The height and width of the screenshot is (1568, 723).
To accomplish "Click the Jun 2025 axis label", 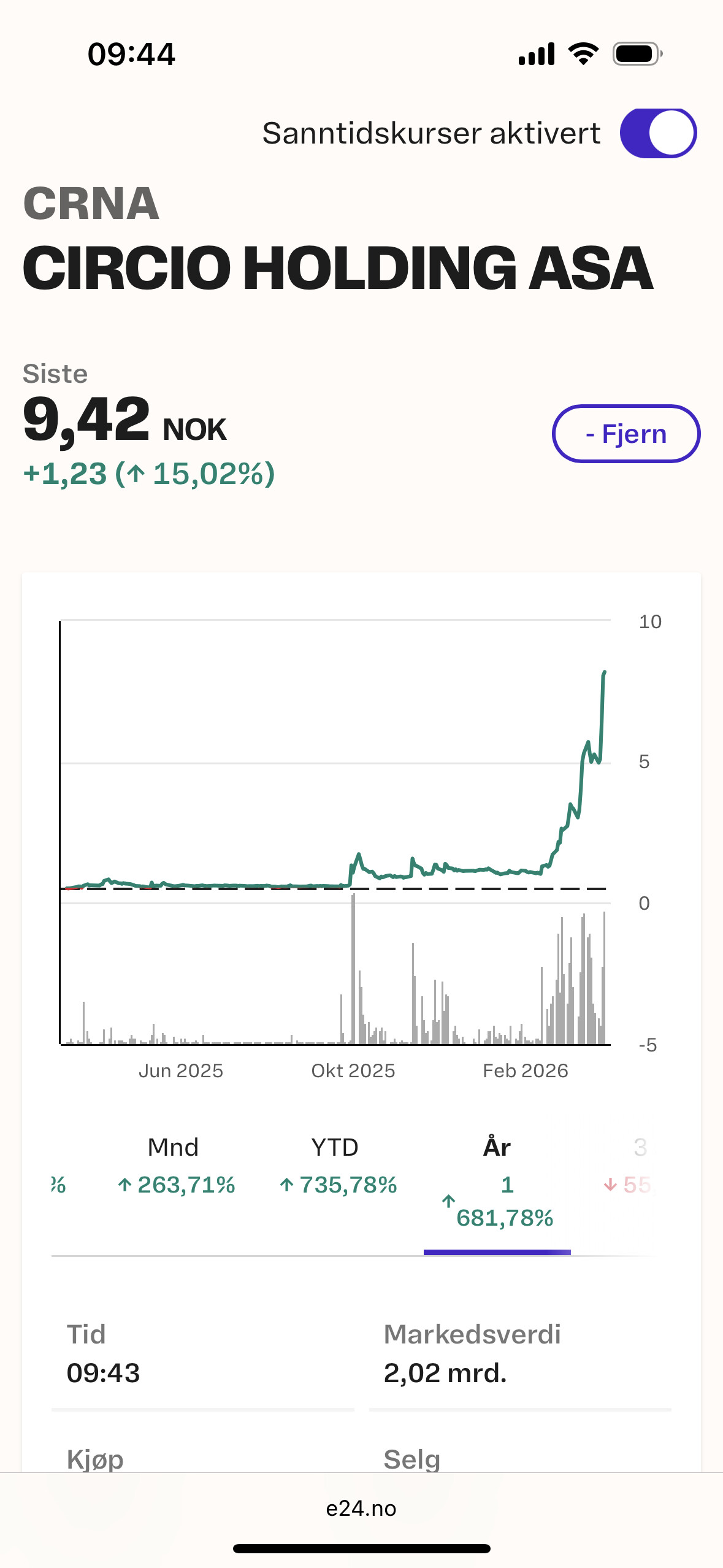I will [x=181, y=1070].
